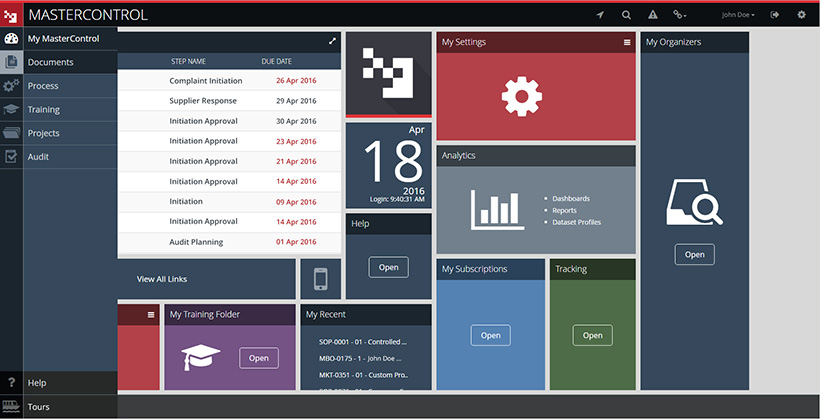Open search with the magnifier icon
The image size is (820, 419).
point(626,15)
